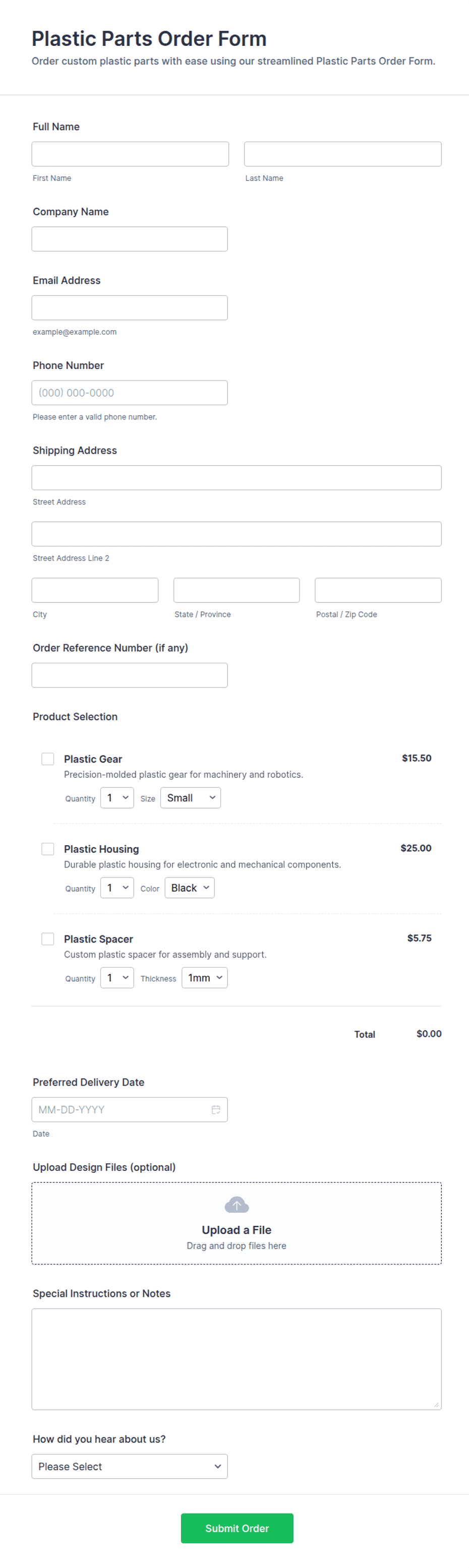The image size is (469, 1568).
Task: Click the Special Instructions text area
Action: coord(237,1359)
